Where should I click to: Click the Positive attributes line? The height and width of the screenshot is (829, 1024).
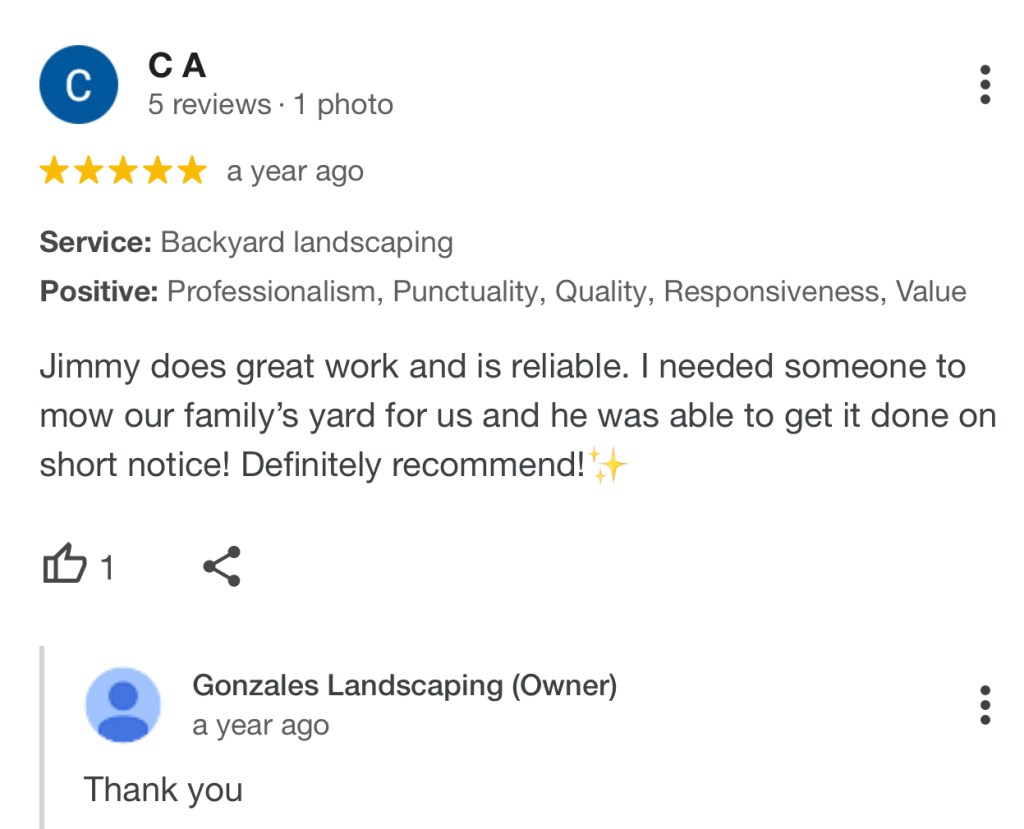pyautogui.click(x=503, y=292)
